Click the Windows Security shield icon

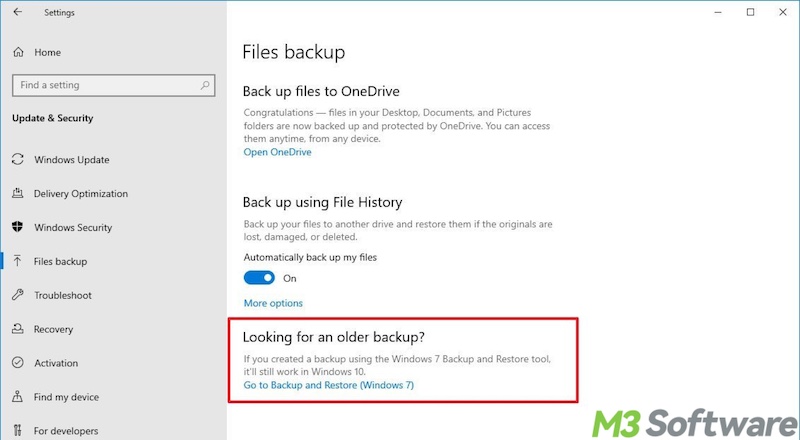tap(18, 228)
